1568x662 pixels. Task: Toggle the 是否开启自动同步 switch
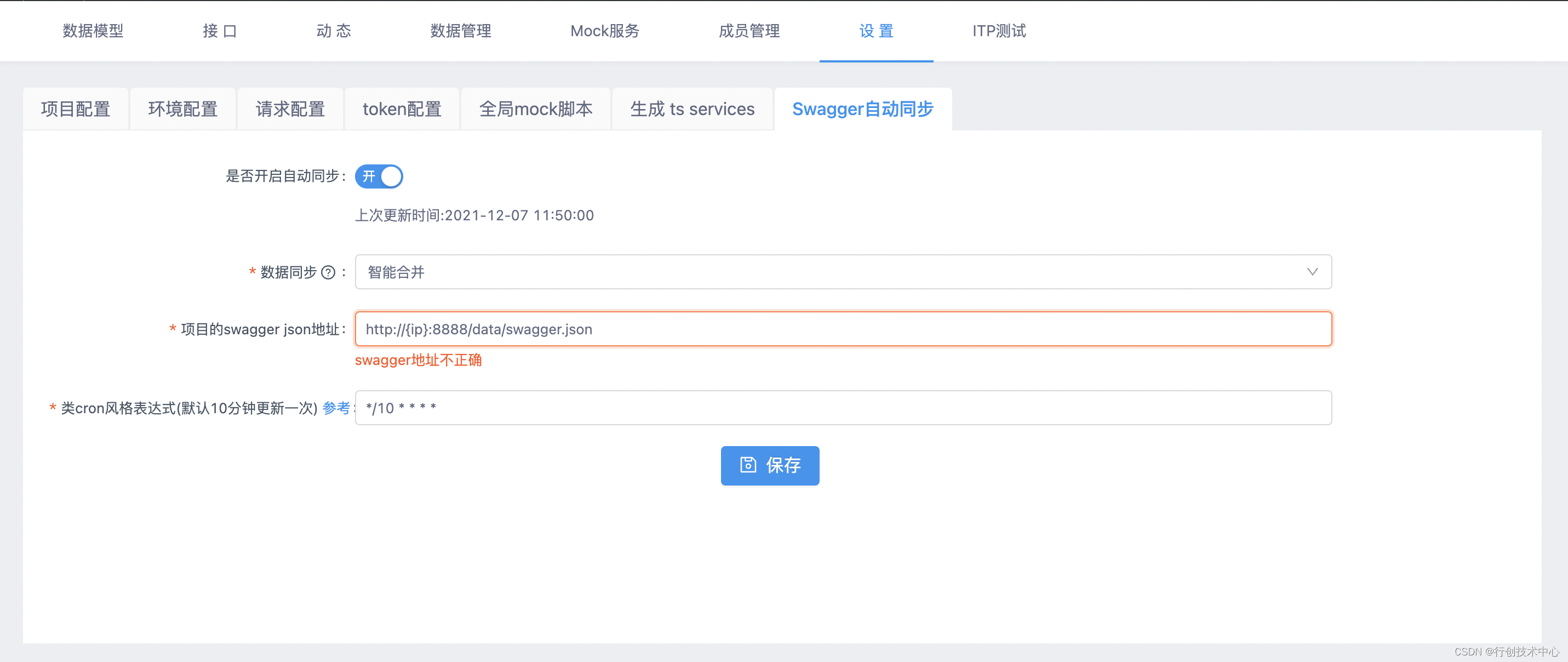[379, 176]
